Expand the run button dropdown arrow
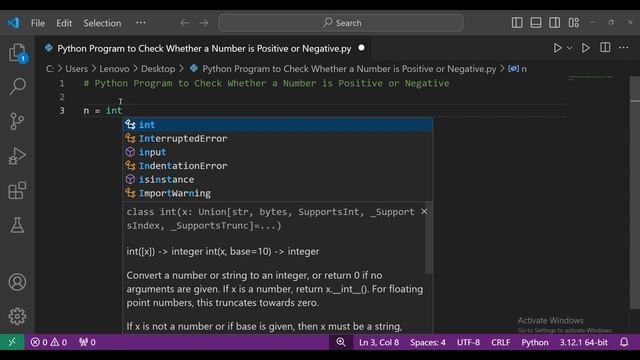 point(570,48)
